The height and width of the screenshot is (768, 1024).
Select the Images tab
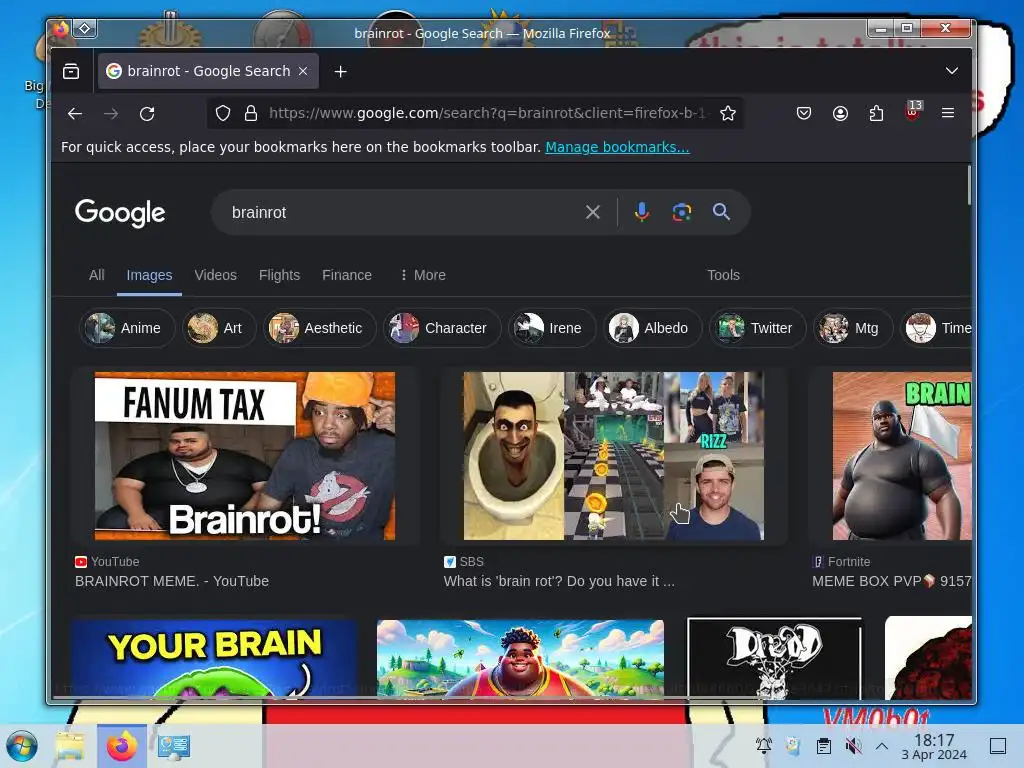click(x=149, y=275)
